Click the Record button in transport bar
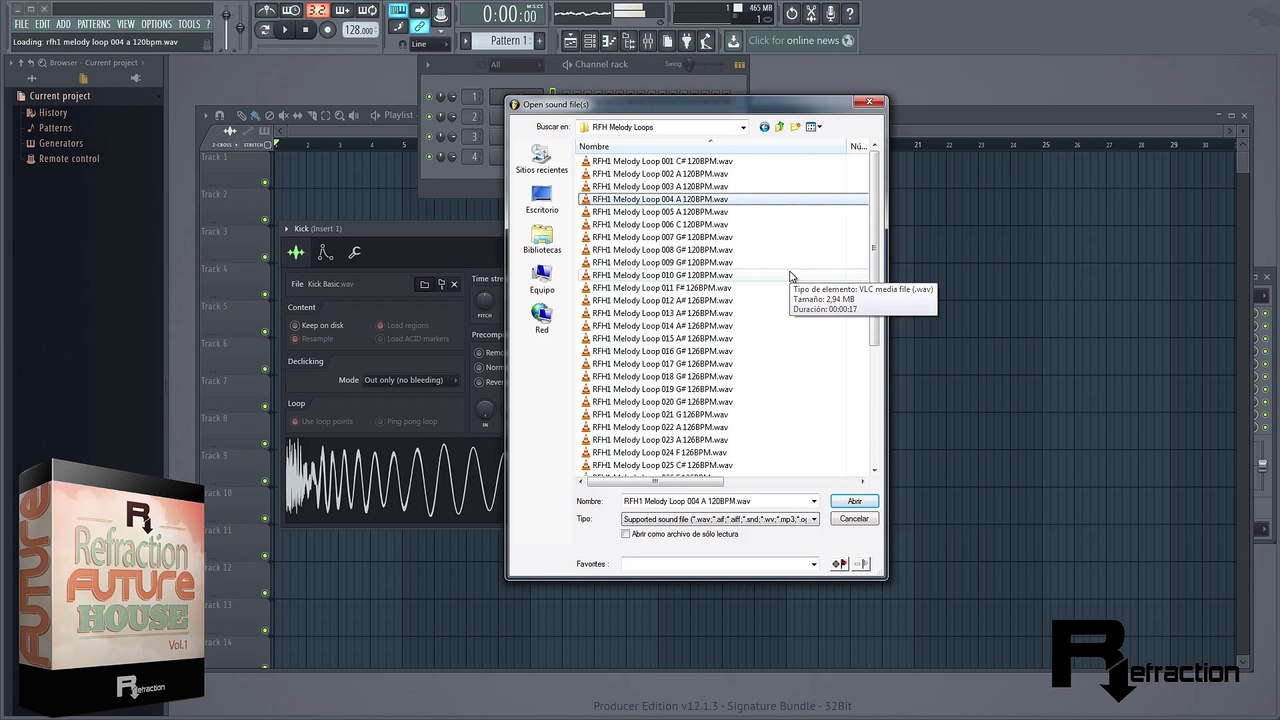 327,31
